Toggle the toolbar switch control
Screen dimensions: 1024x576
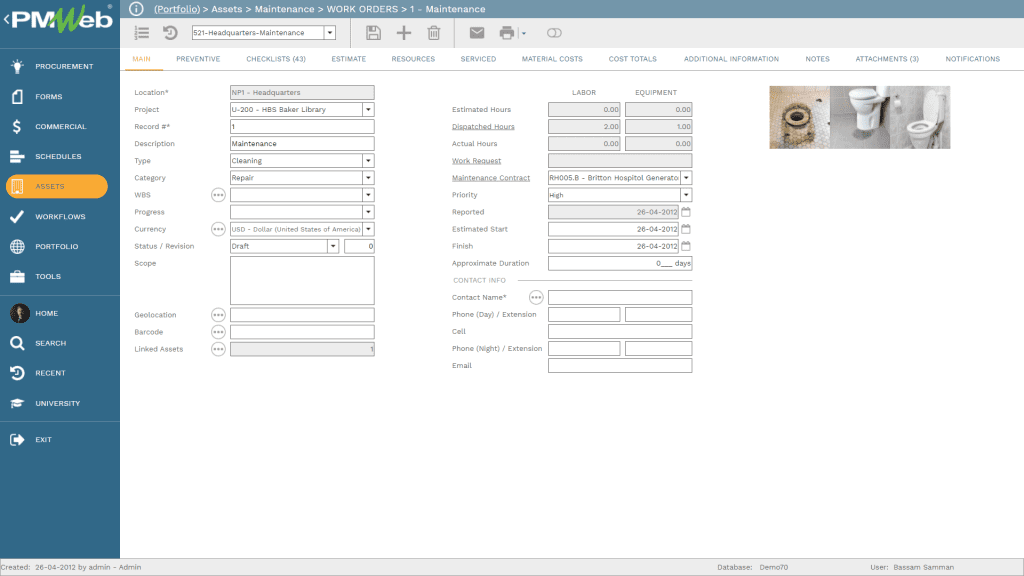[x=554, y=33]
